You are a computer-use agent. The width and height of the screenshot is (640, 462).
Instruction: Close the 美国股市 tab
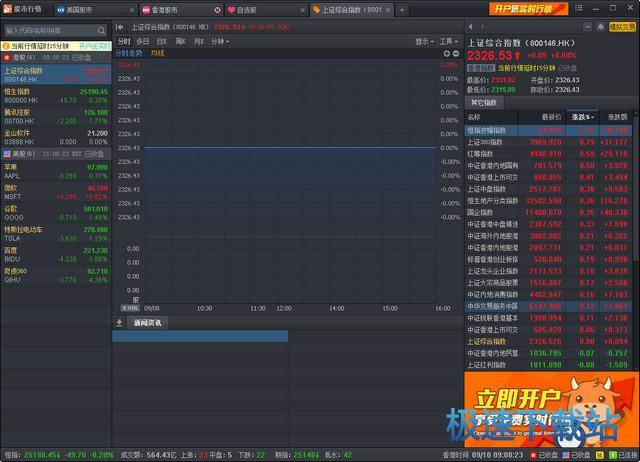point(132,10)
